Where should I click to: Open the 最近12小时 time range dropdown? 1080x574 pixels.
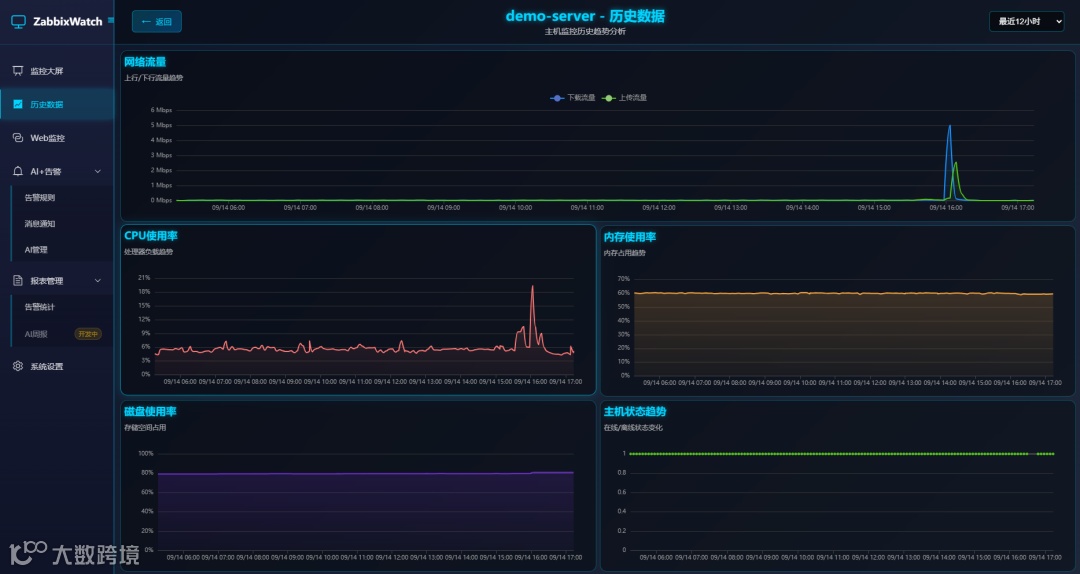1026,21
